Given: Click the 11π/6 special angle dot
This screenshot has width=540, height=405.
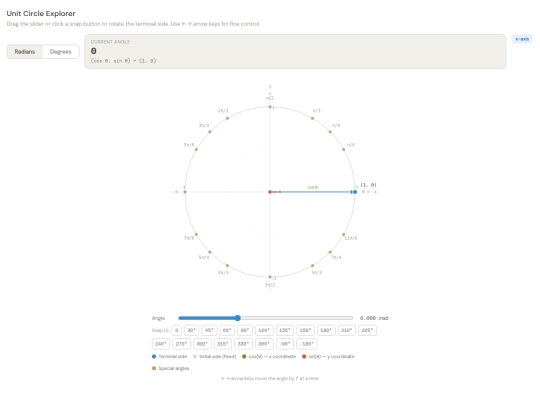Looking at the screenshot, I should pos(343,235).
